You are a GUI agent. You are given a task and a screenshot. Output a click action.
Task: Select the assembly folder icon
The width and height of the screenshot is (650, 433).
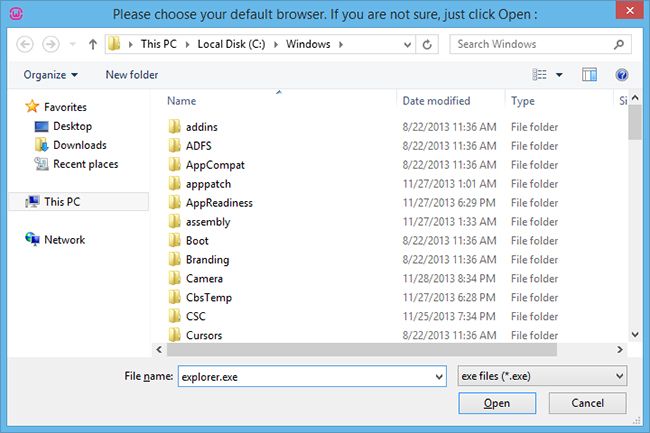tap(175, 222)
